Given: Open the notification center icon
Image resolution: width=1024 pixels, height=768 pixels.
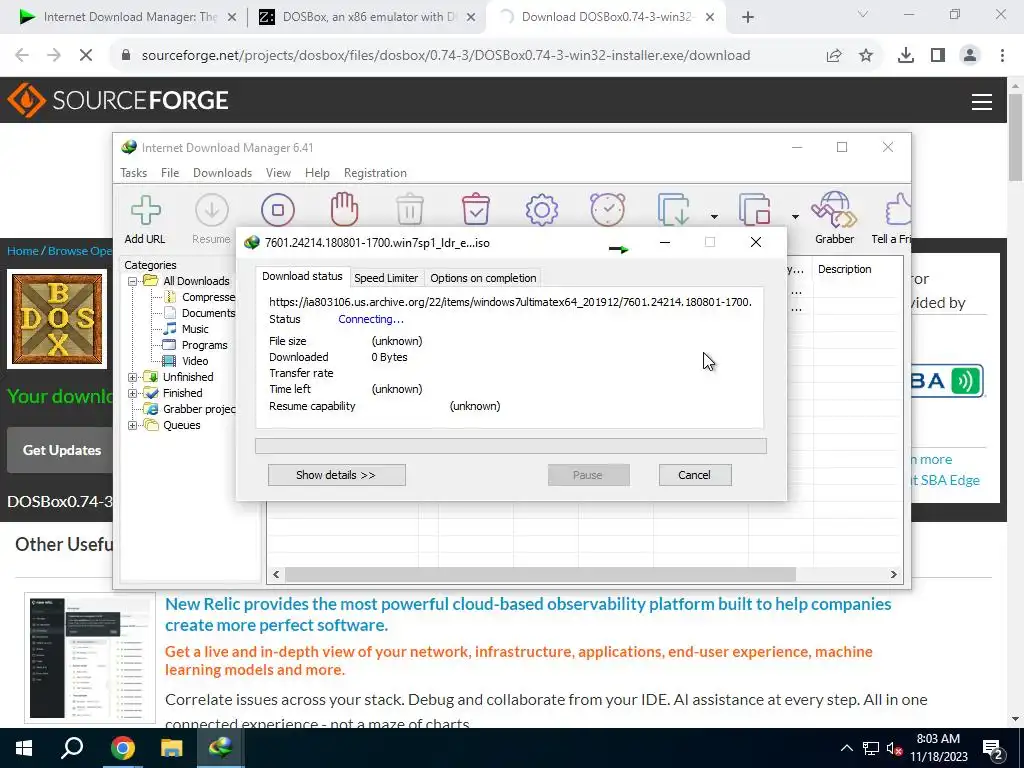Looking at the screenshot, I should click(993, 749).
